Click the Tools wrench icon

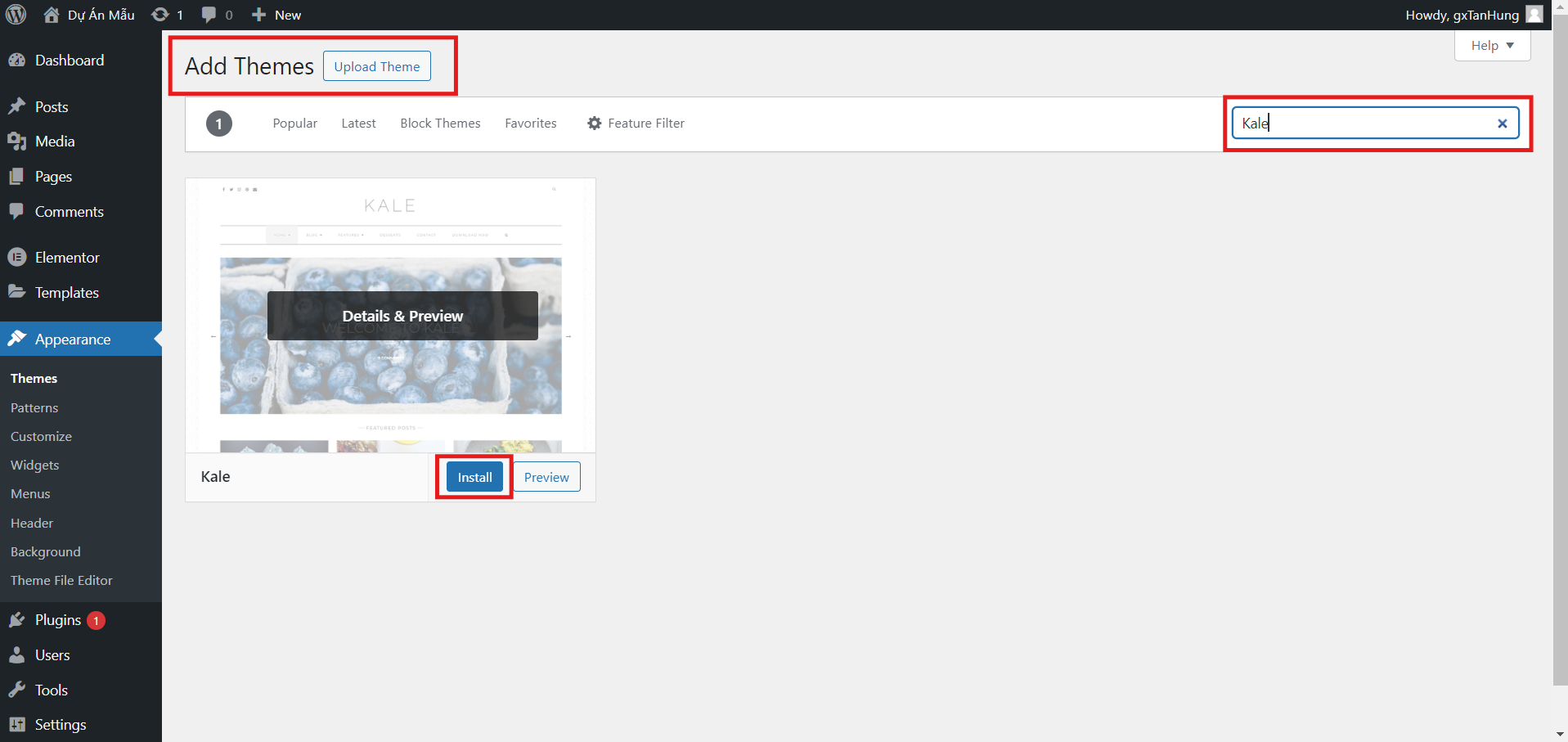(x=17, y=690)
